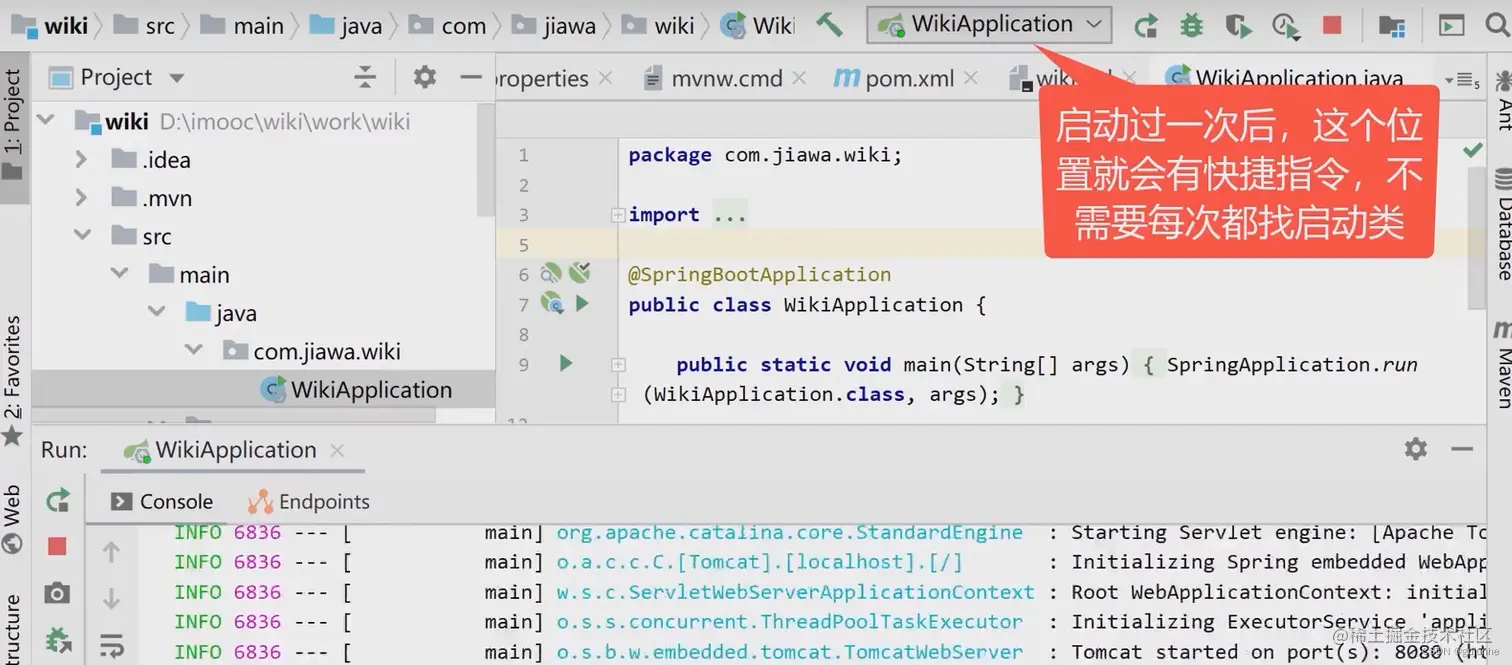This screenshot has height=665, width=1512.
Task: Stop the process using Run panel red square
Action: [x=57, y=546]
